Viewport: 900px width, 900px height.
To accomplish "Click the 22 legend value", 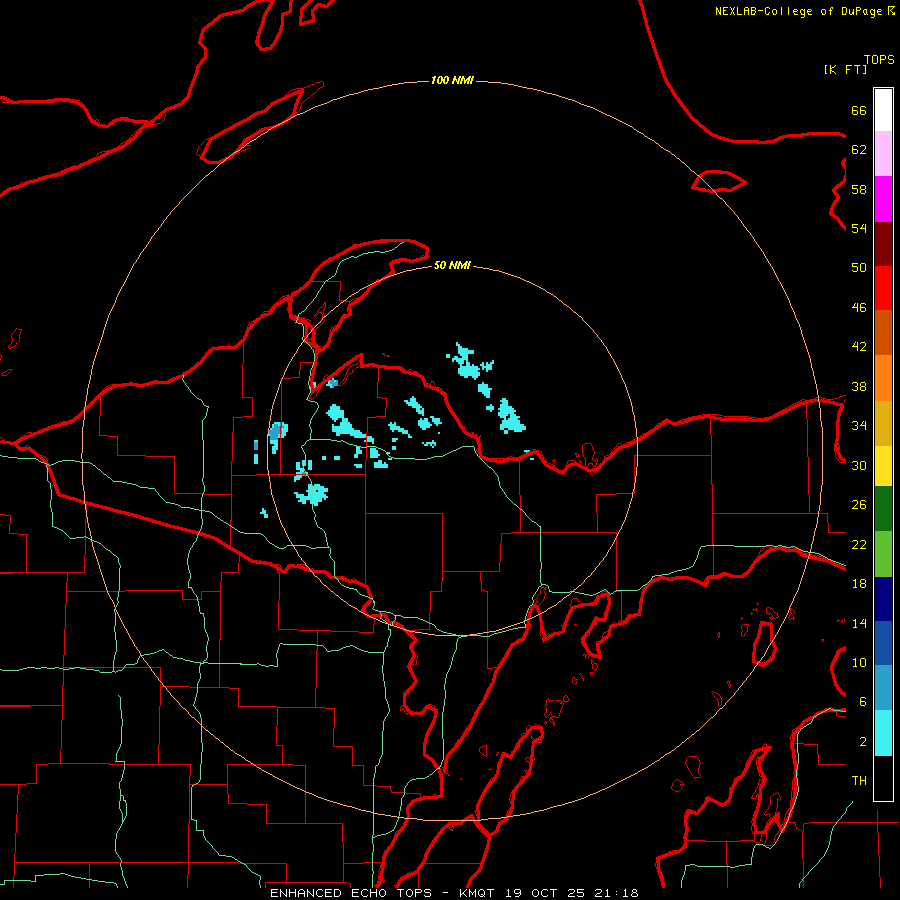I will coord(859,545).
